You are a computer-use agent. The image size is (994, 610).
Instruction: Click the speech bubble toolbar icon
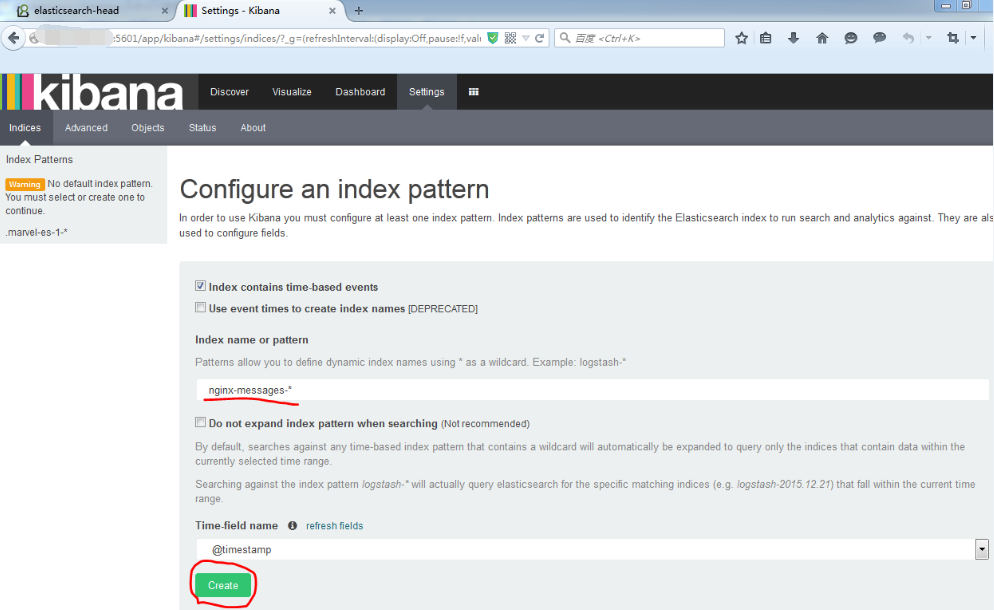(879, 38)
